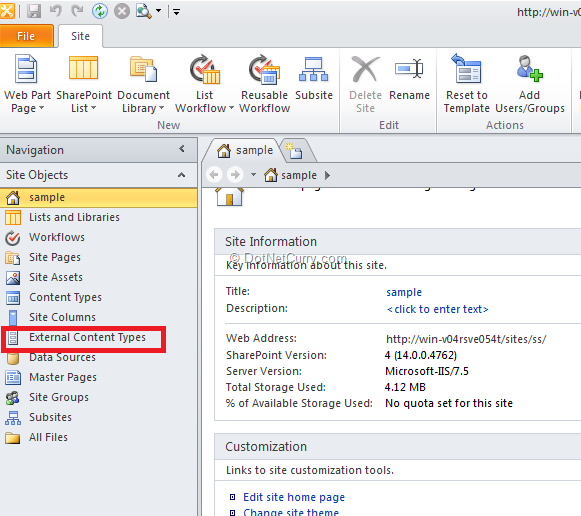Click the Rename ribbon button
This screenshot has width=581, height=516.
409,78
